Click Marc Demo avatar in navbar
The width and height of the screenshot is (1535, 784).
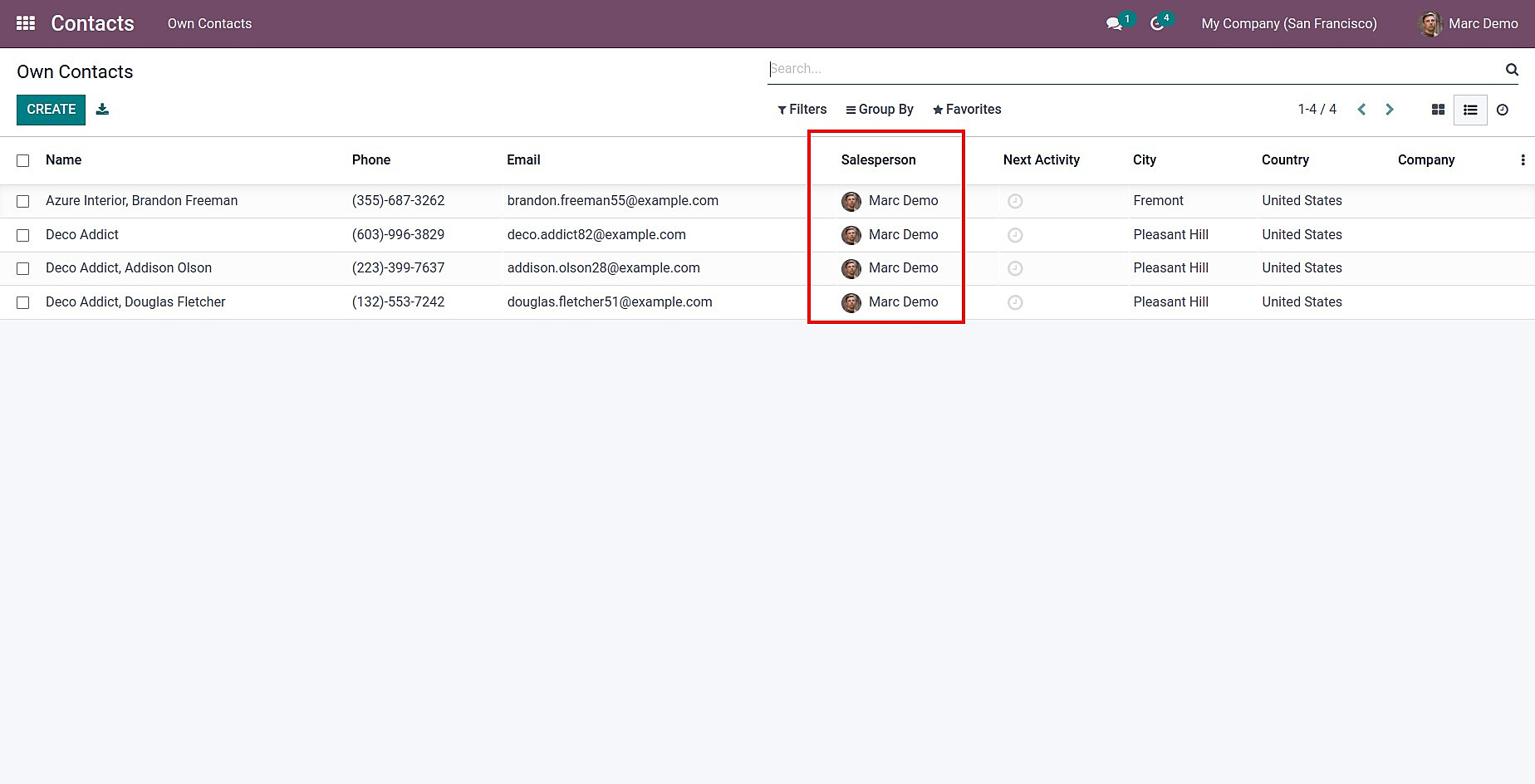point(1430,24)
